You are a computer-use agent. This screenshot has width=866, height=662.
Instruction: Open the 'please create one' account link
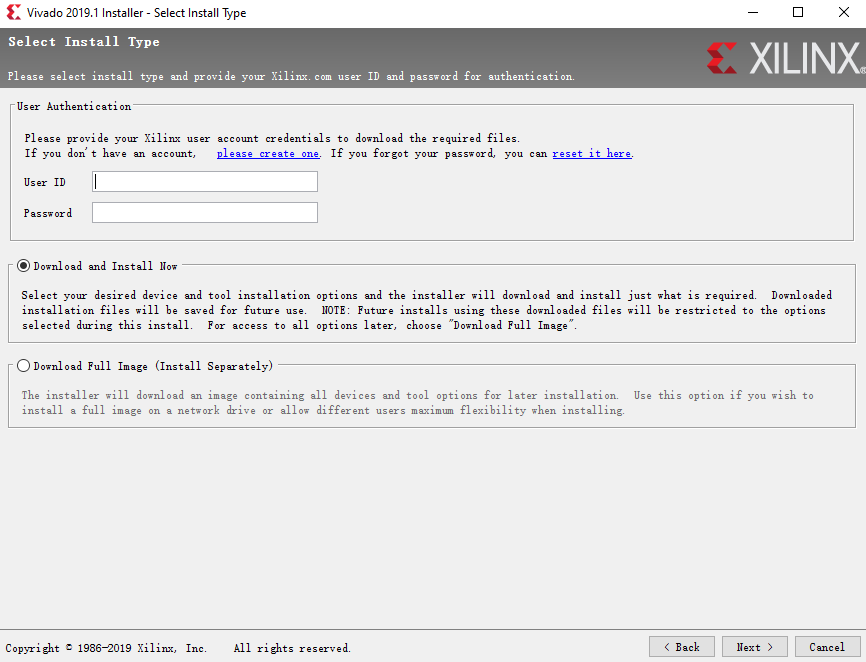point(268,153)
